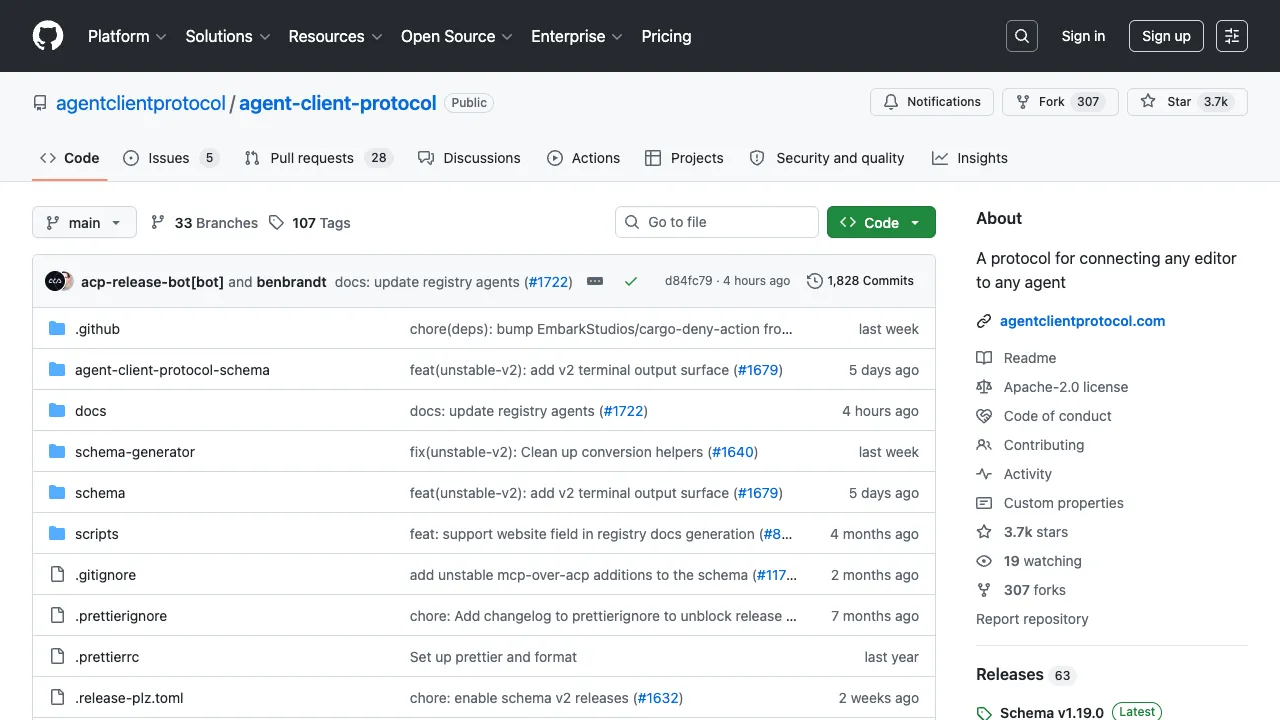This screenshot has height=720, width=1280.
Task: Click Sign in link
Action: pos(1083,36)
